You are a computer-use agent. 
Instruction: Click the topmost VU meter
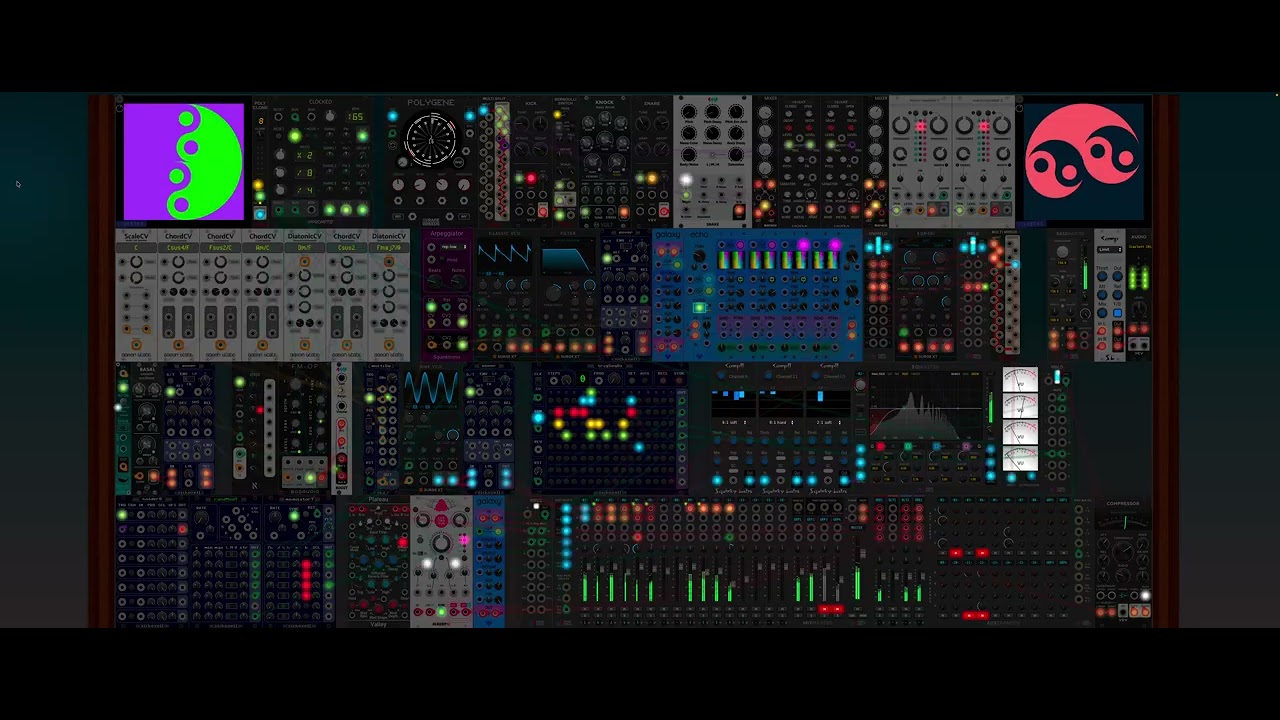(x=1020, y=381)
